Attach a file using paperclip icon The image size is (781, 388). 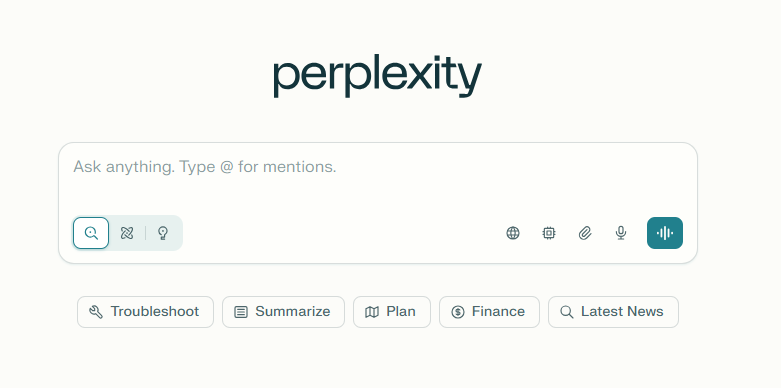pos(585,233)
